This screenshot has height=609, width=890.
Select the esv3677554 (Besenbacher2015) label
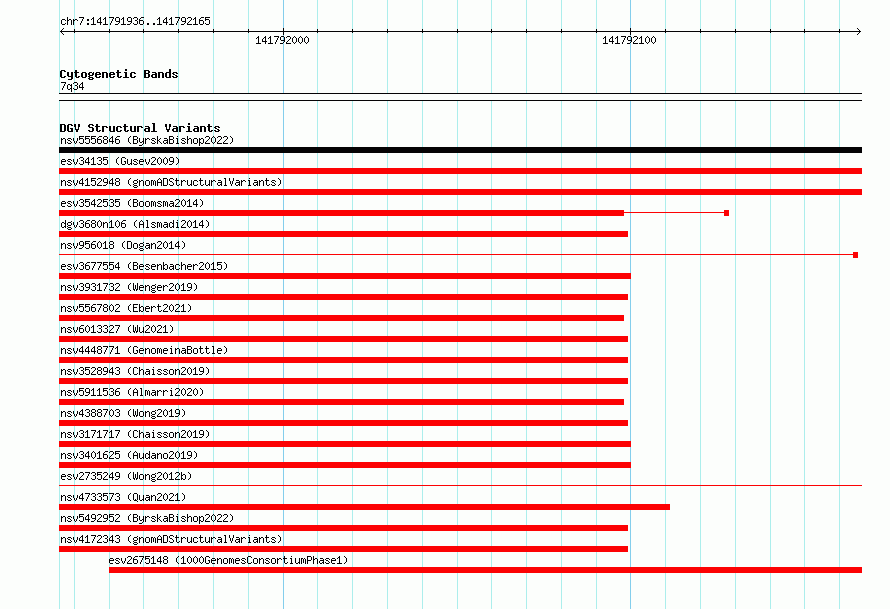click(144, 266)
